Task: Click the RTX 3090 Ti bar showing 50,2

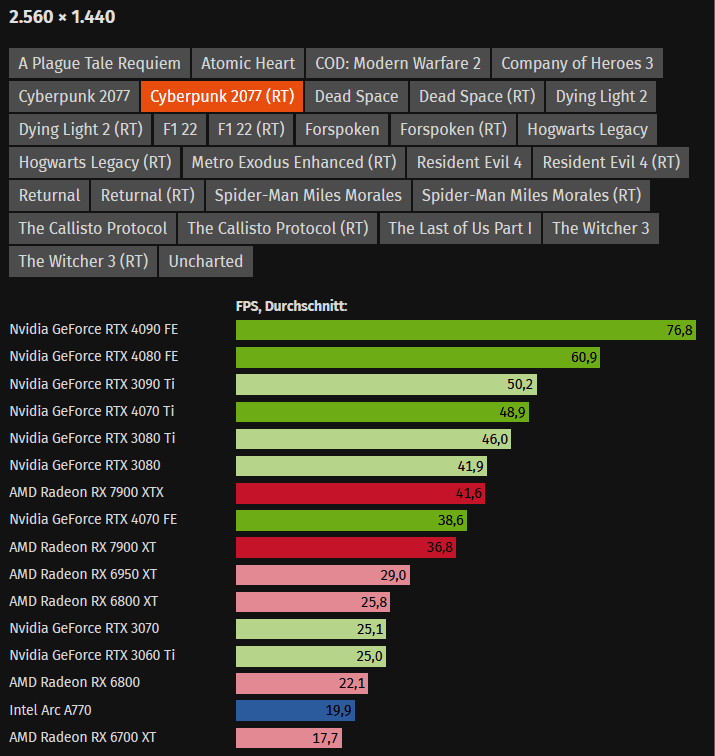Action: [386, 384]
